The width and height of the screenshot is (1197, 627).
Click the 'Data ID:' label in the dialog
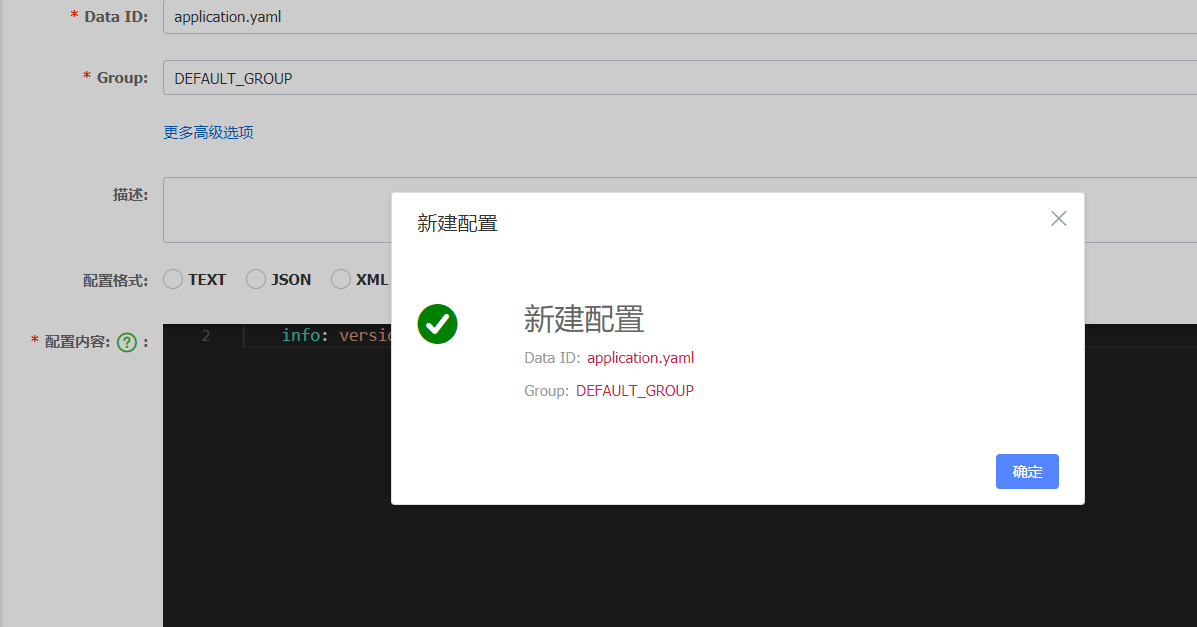click(x=552, y=357)
